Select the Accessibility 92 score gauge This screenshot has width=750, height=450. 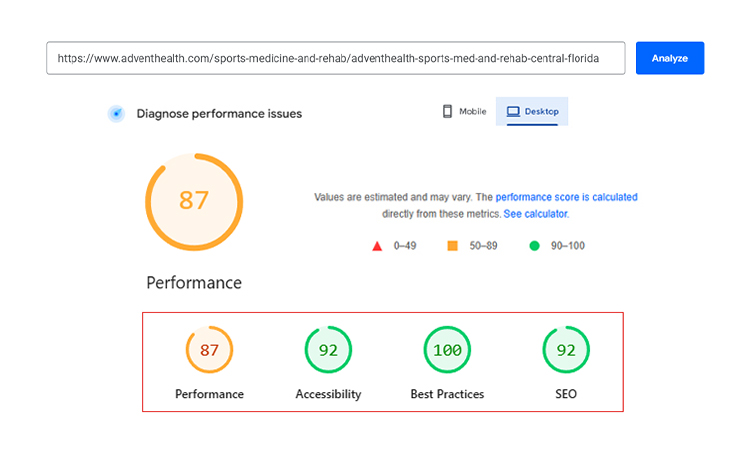pos(328,351)
